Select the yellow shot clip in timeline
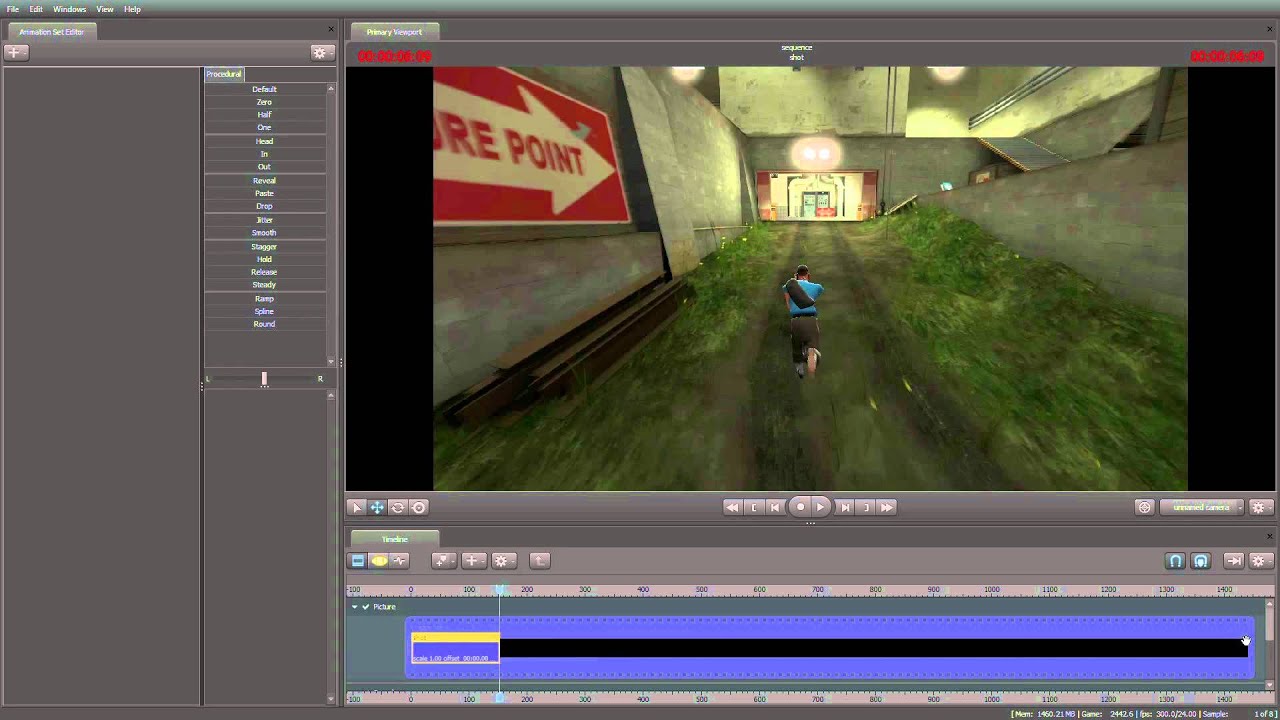The height and width of the screenshot is (720, 1280). pyautogui.click(x=455, y=647)
